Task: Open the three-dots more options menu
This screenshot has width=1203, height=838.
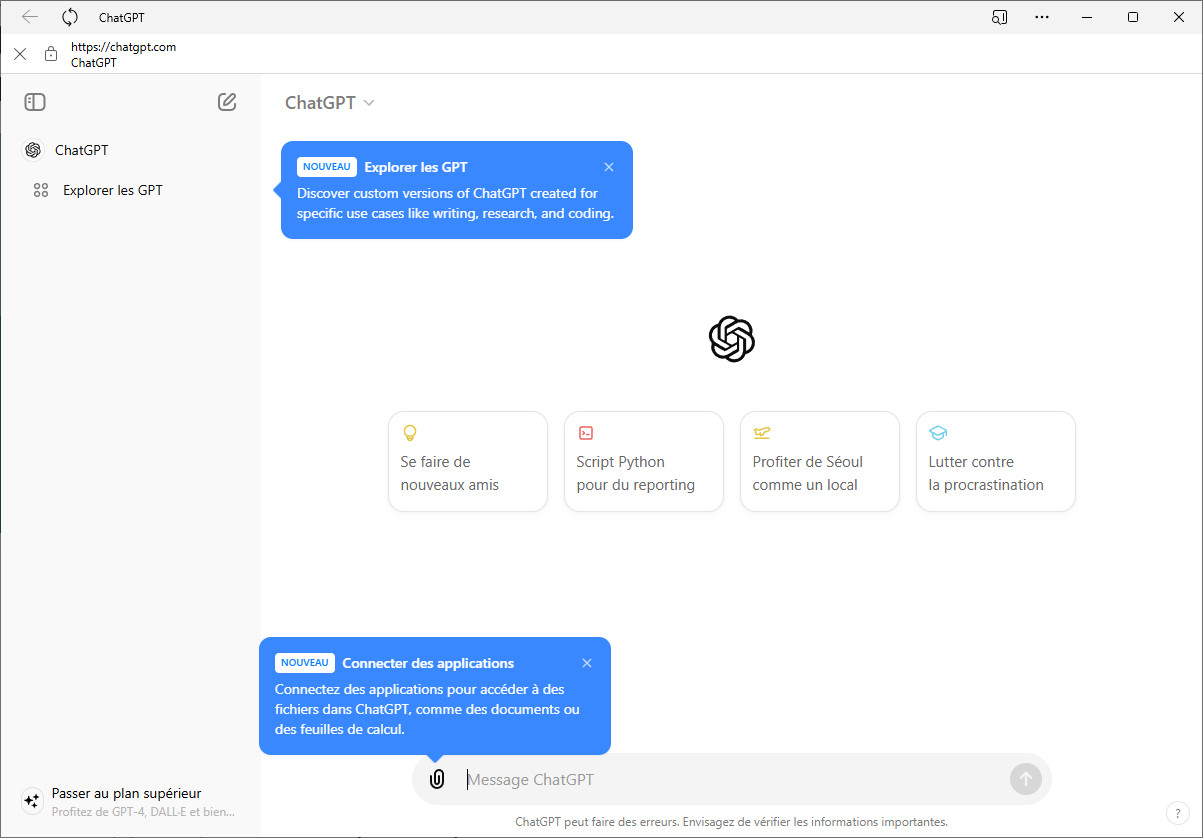Action: coord(1042,17)
